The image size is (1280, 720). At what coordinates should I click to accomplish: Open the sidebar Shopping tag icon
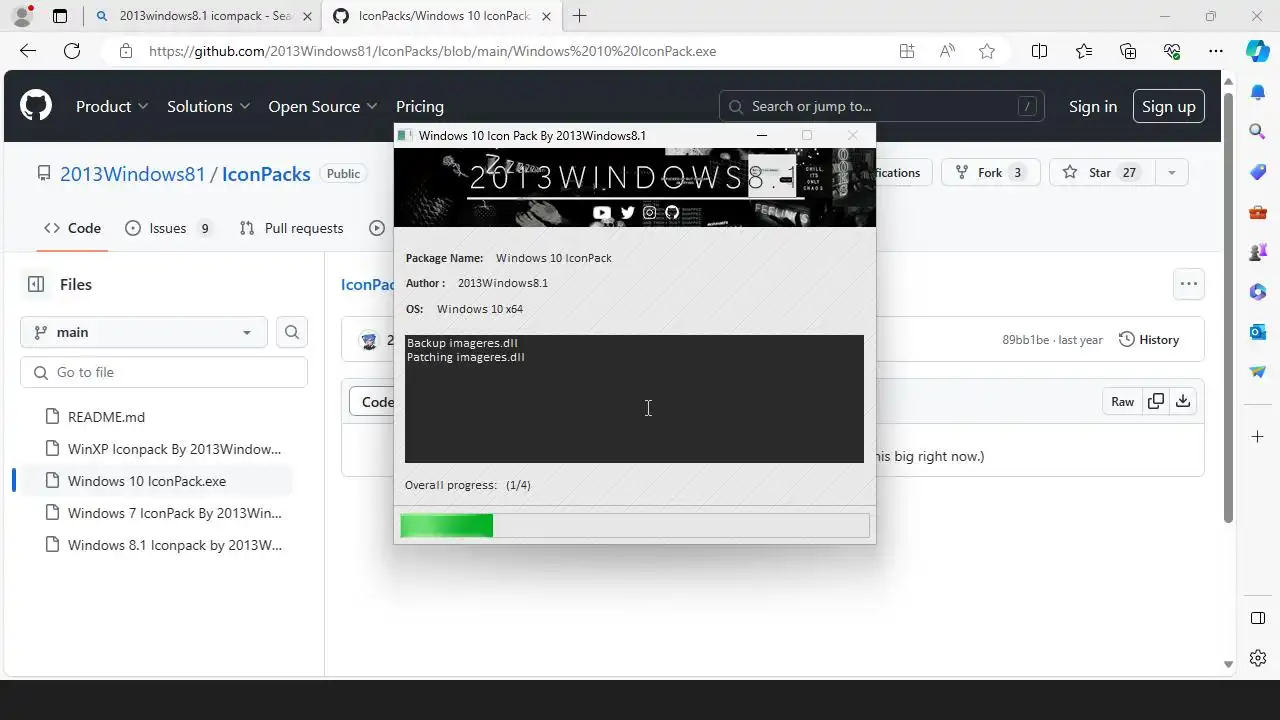click(x=1258, y=172)
